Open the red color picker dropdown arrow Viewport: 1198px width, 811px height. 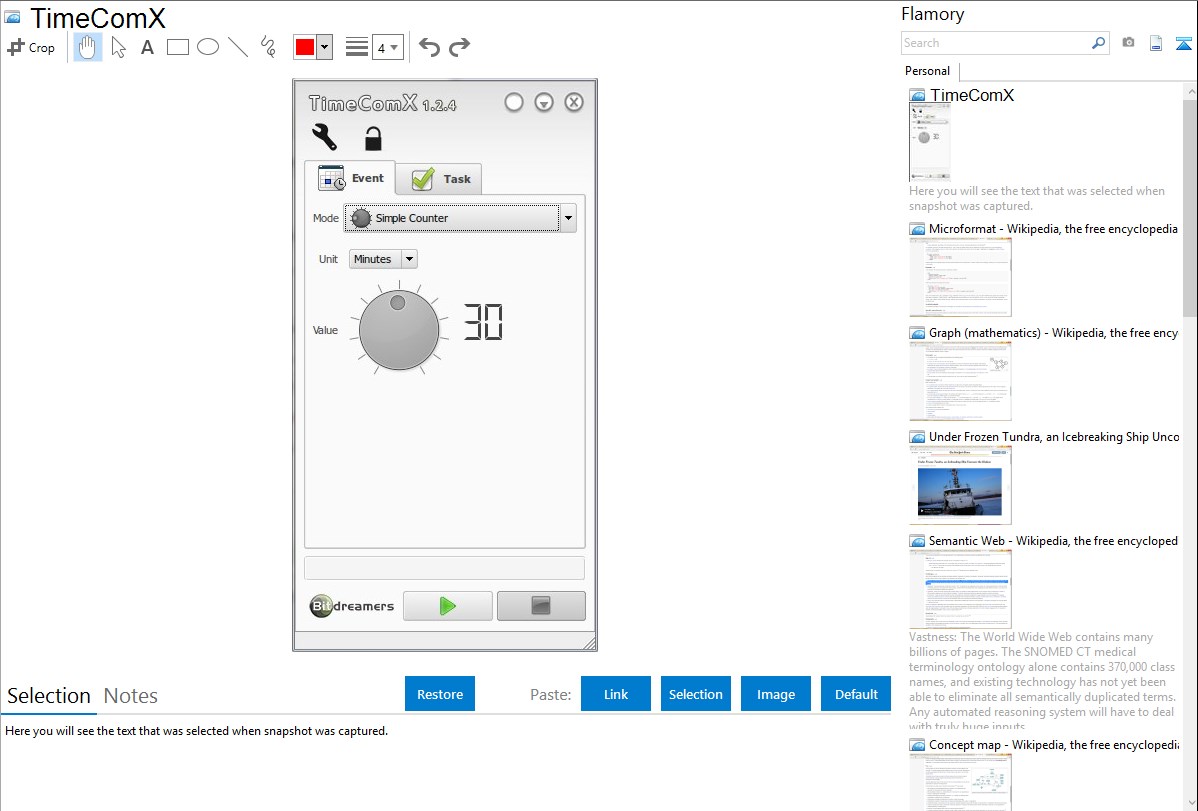click(325, 47)
